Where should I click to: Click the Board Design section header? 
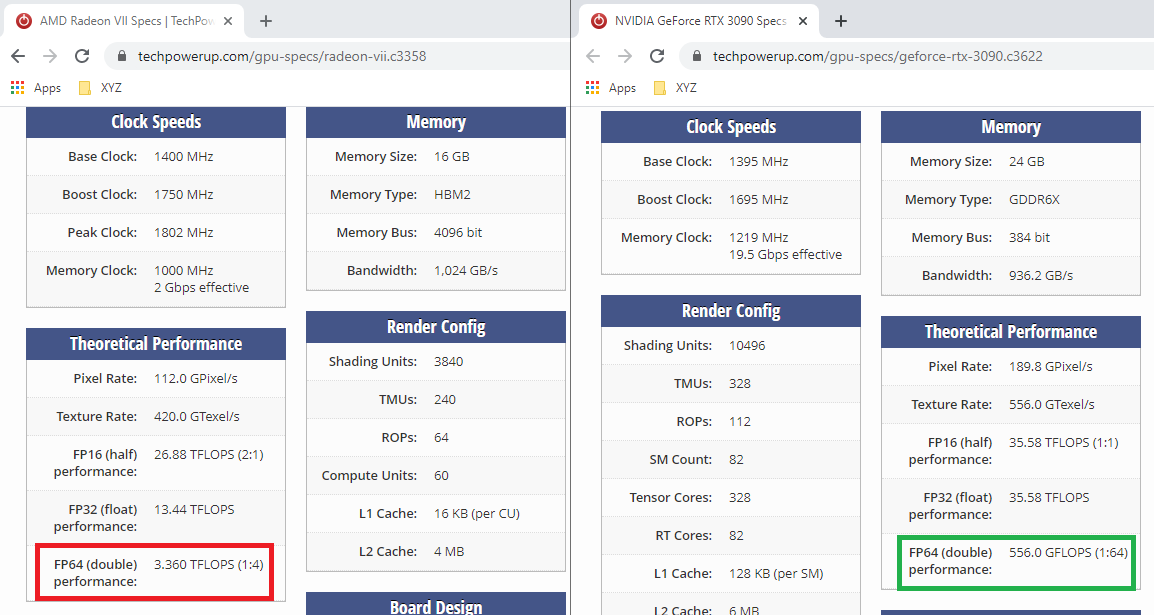436,605
